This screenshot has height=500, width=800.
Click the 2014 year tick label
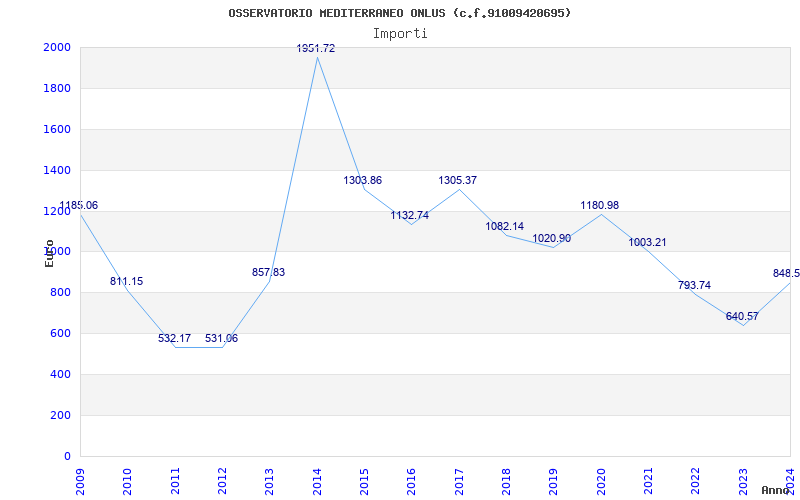pyautogui.click(x=317, y=482)
